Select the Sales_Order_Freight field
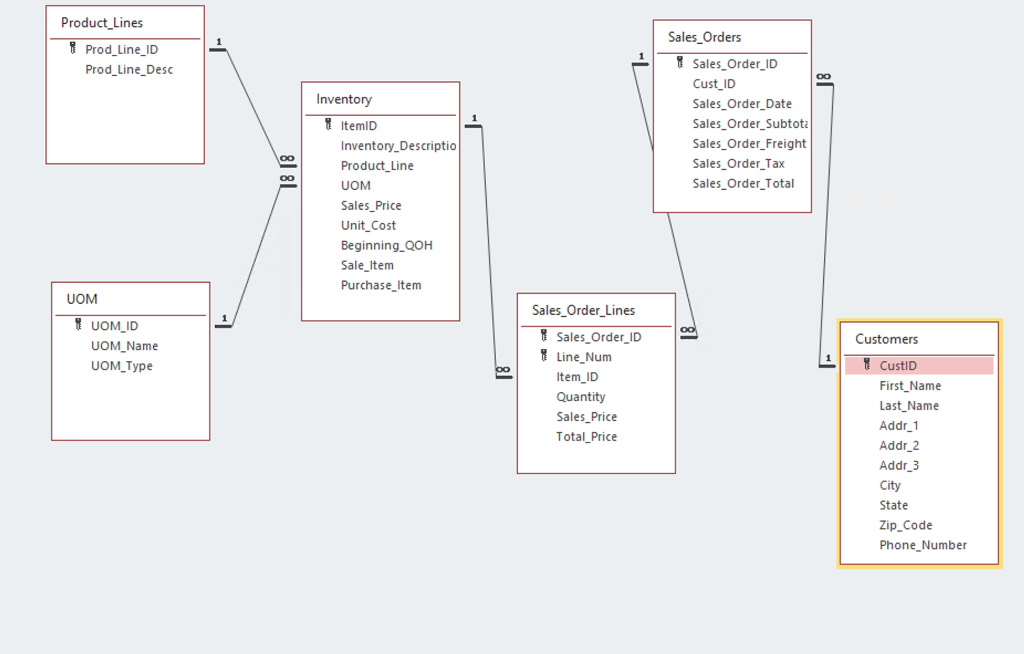The width and height of the screenshot is (1024, 654). (749, 144)
